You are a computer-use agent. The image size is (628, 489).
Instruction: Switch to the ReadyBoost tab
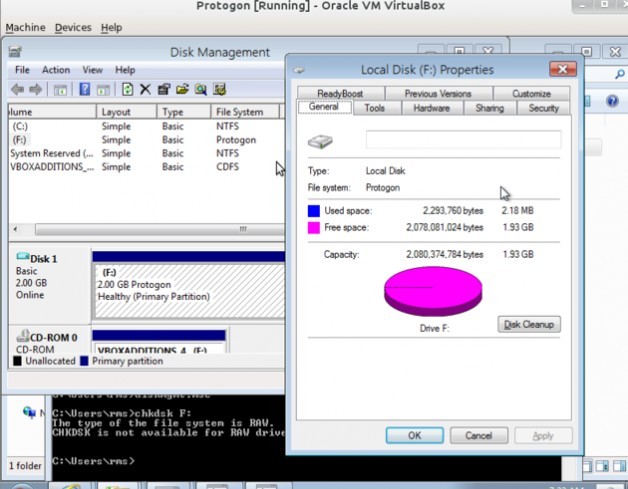[x=340, y=93]
